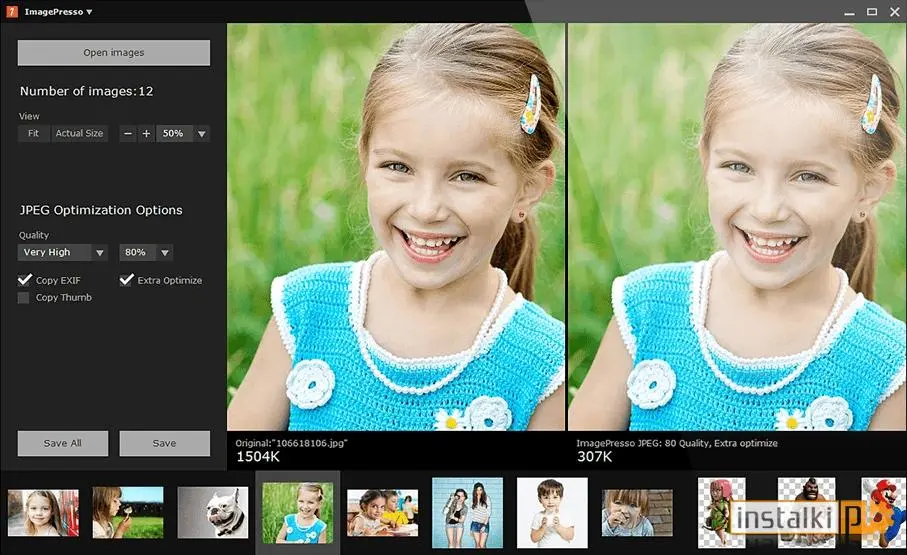The width and height of the screenshot is (907, 555).
Task: Click the ImagePresso JPEG: 80 Quality label
Action: (676, 443)
